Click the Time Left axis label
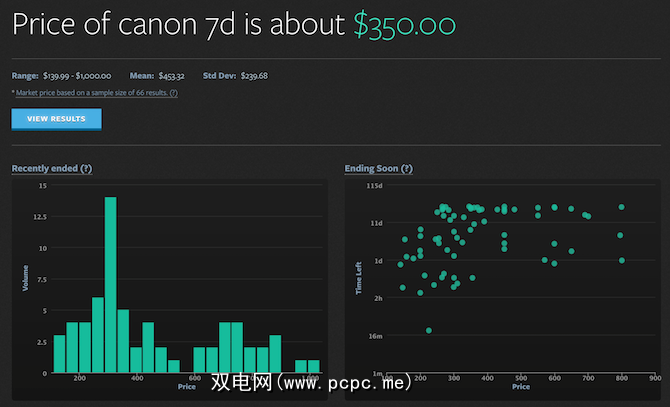Viewport: 670px width, 407px height. 359,278
